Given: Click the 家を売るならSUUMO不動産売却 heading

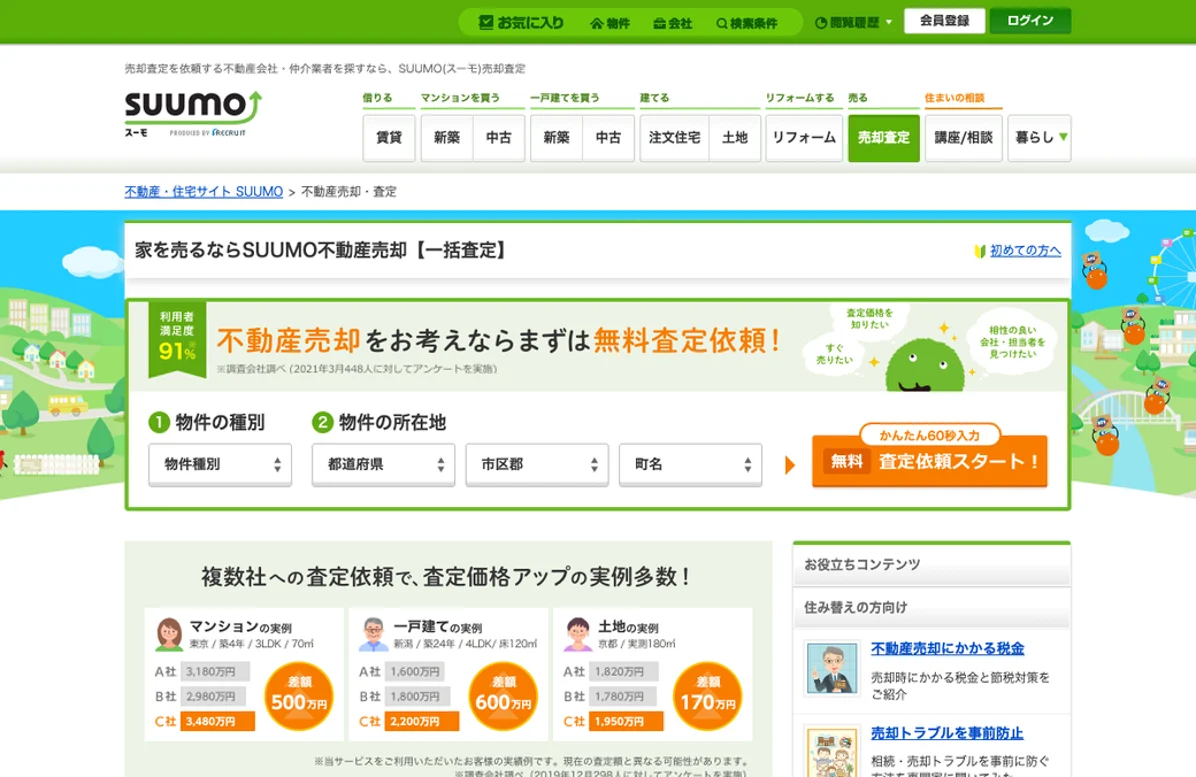Looking at the screenshot, I should pos(321,250).
